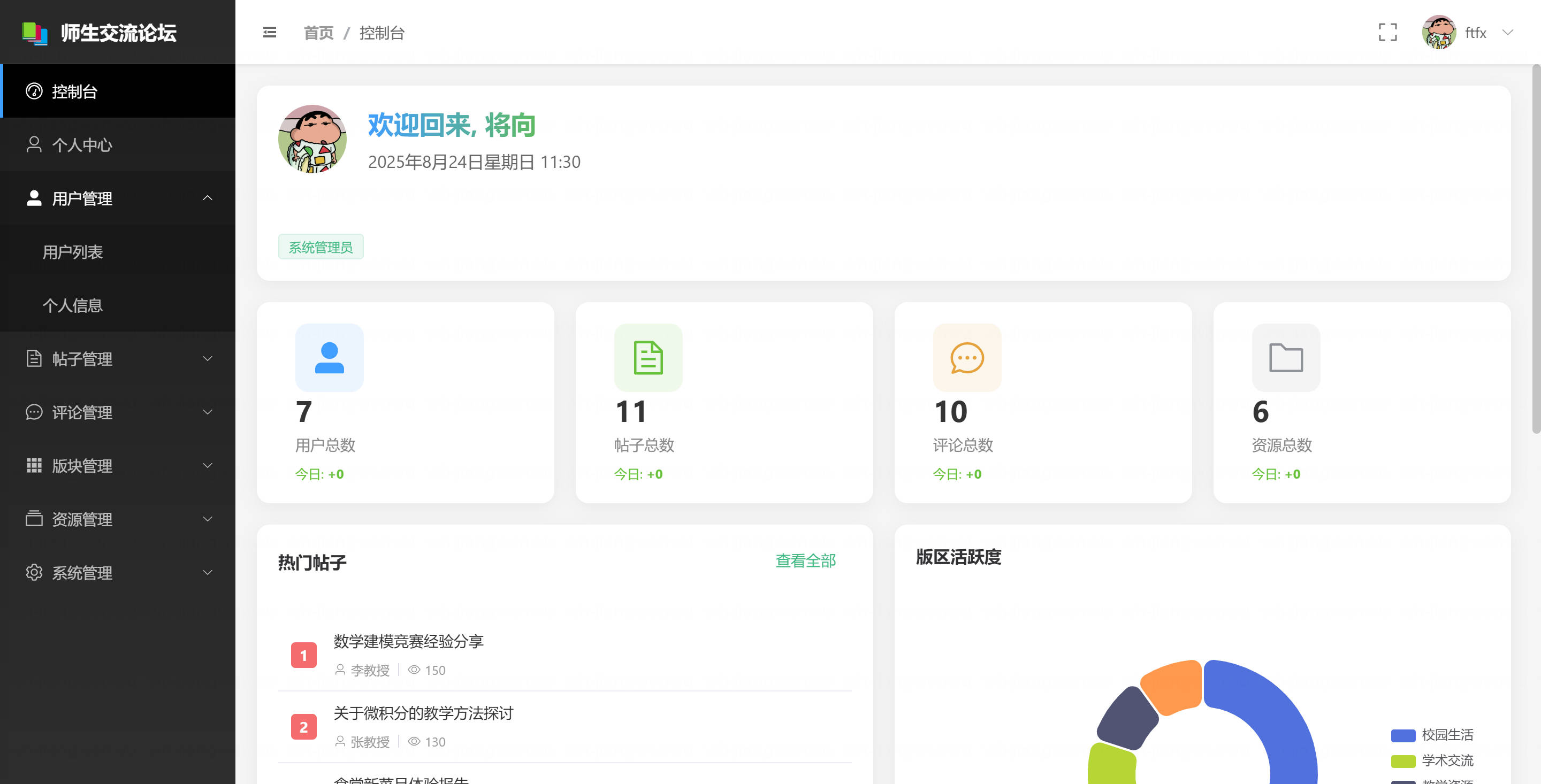Click the 资源总数 label text
The height and width of the screenshot is (784, 1541).
click(1282, 445)
